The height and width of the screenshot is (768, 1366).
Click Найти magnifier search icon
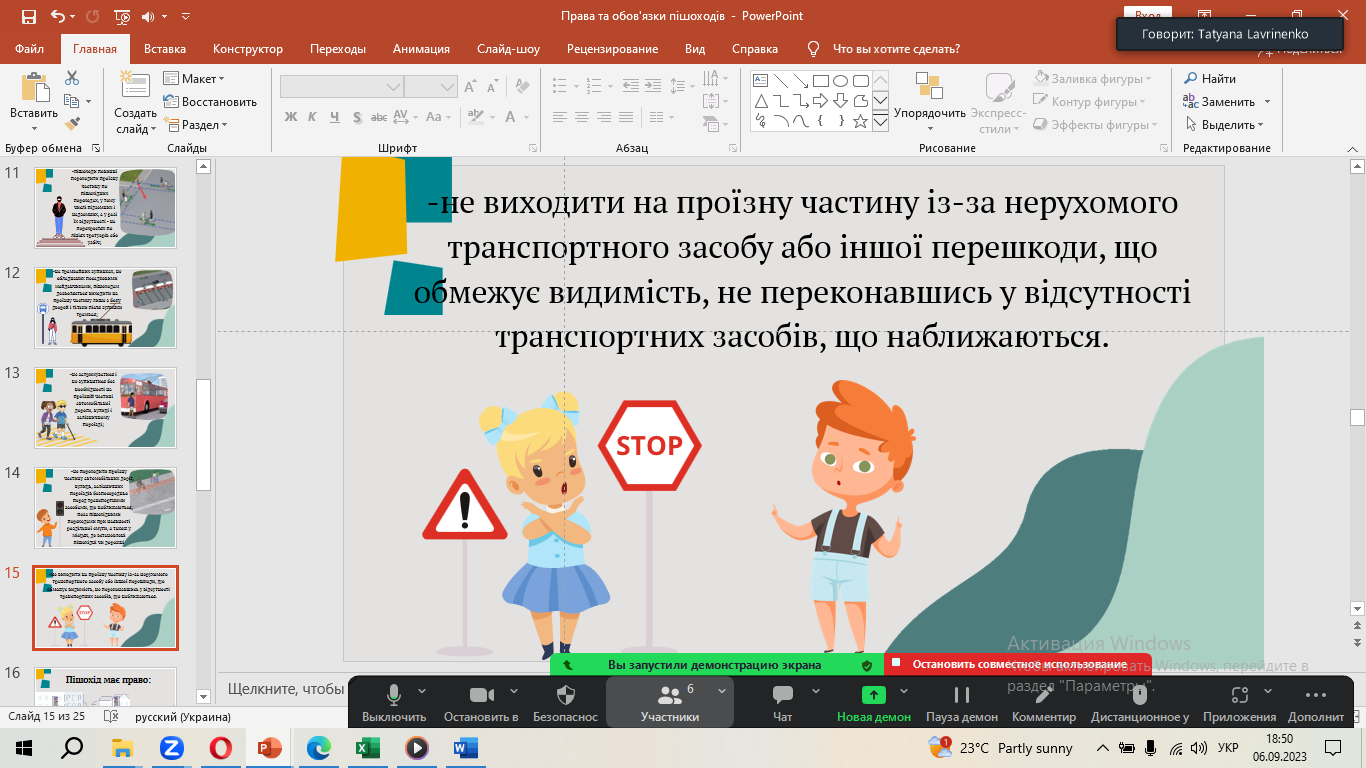[x=1191, y=78]
